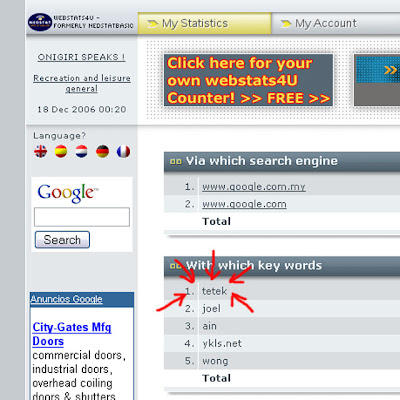Switch language to Spanish flag
The image size is (400, 400).
pyautogui.click(x=61, y=152)
